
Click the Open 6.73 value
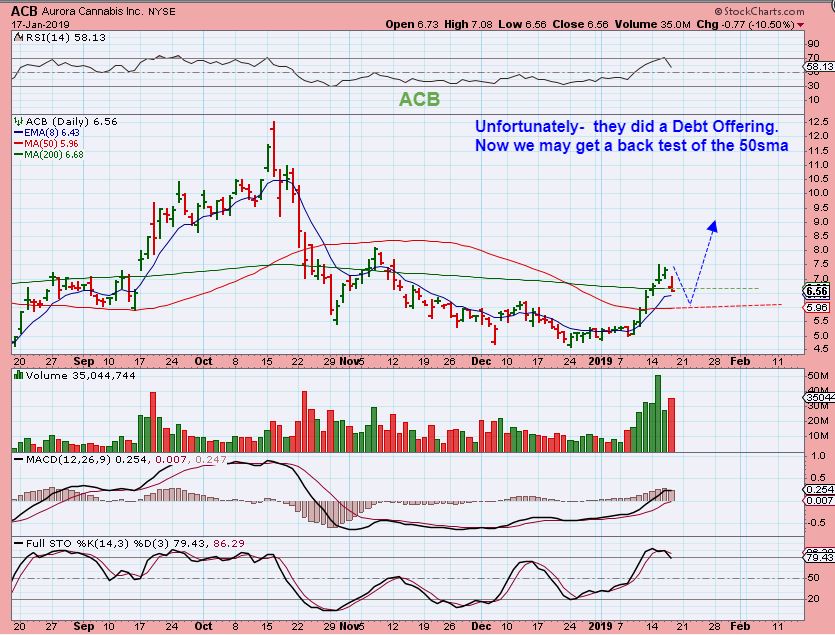click(412, 25)
